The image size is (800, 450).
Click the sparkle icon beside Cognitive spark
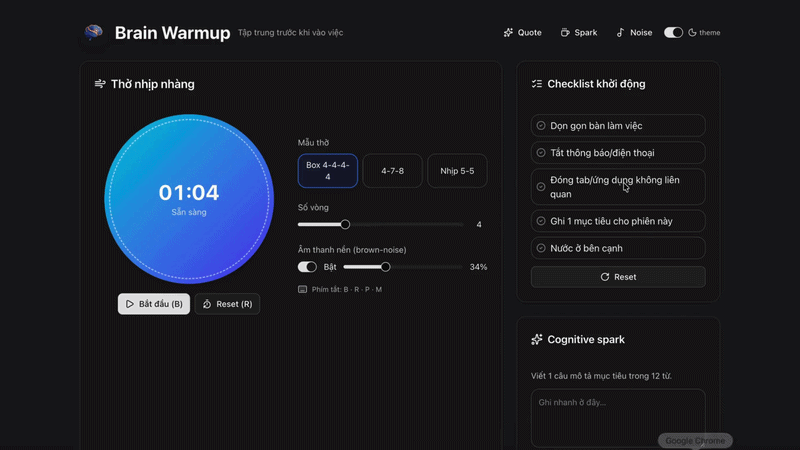(x=537, y=339)
